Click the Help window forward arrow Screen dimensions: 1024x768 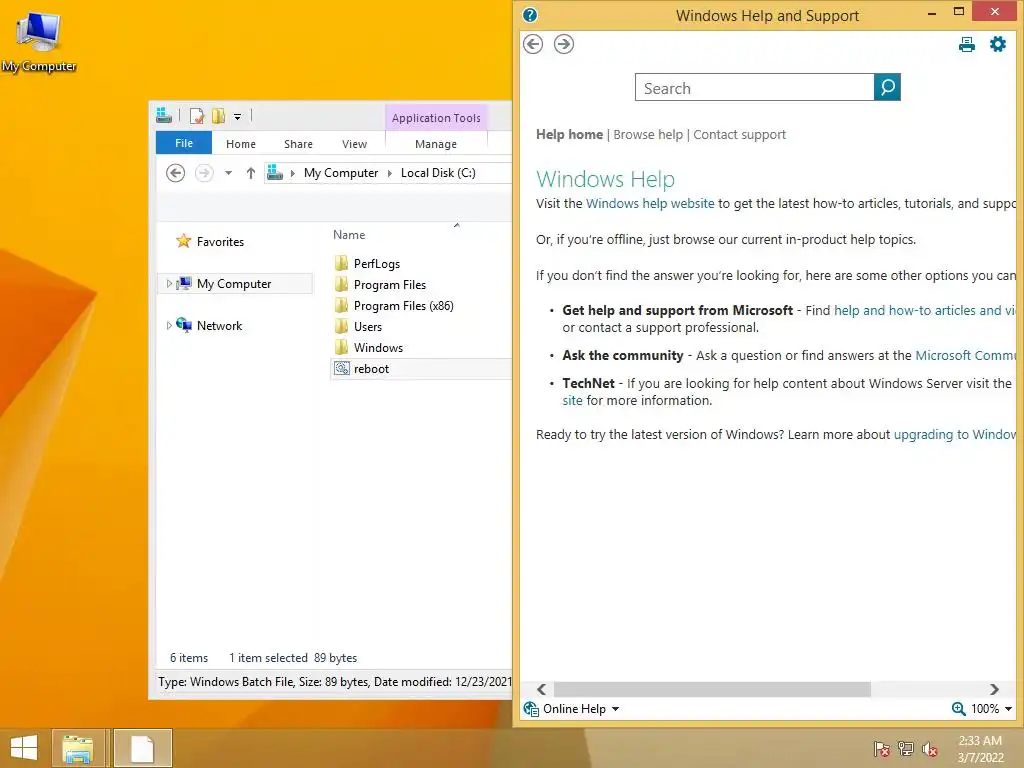pos(564,44)
